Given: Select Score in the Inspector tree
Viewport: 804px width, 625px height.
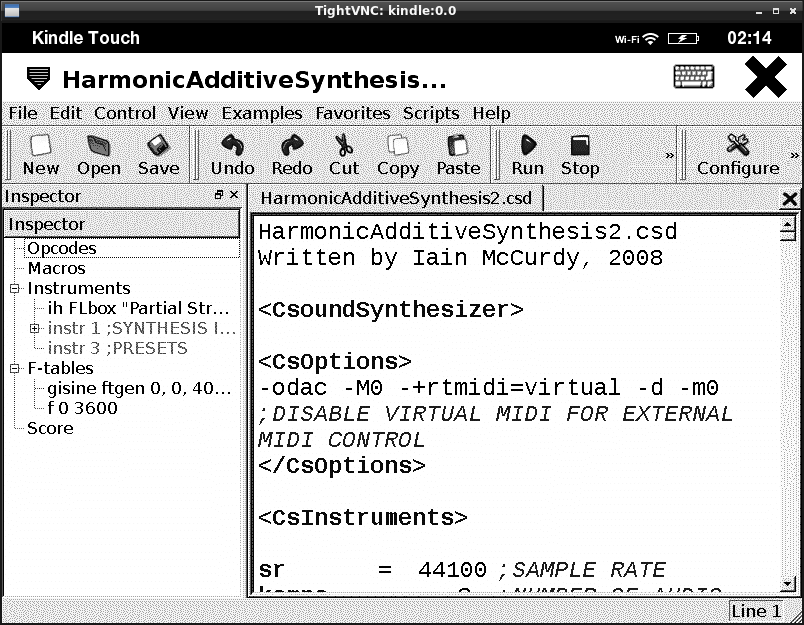Looking at the screenshot, I should tap(50, 429).
